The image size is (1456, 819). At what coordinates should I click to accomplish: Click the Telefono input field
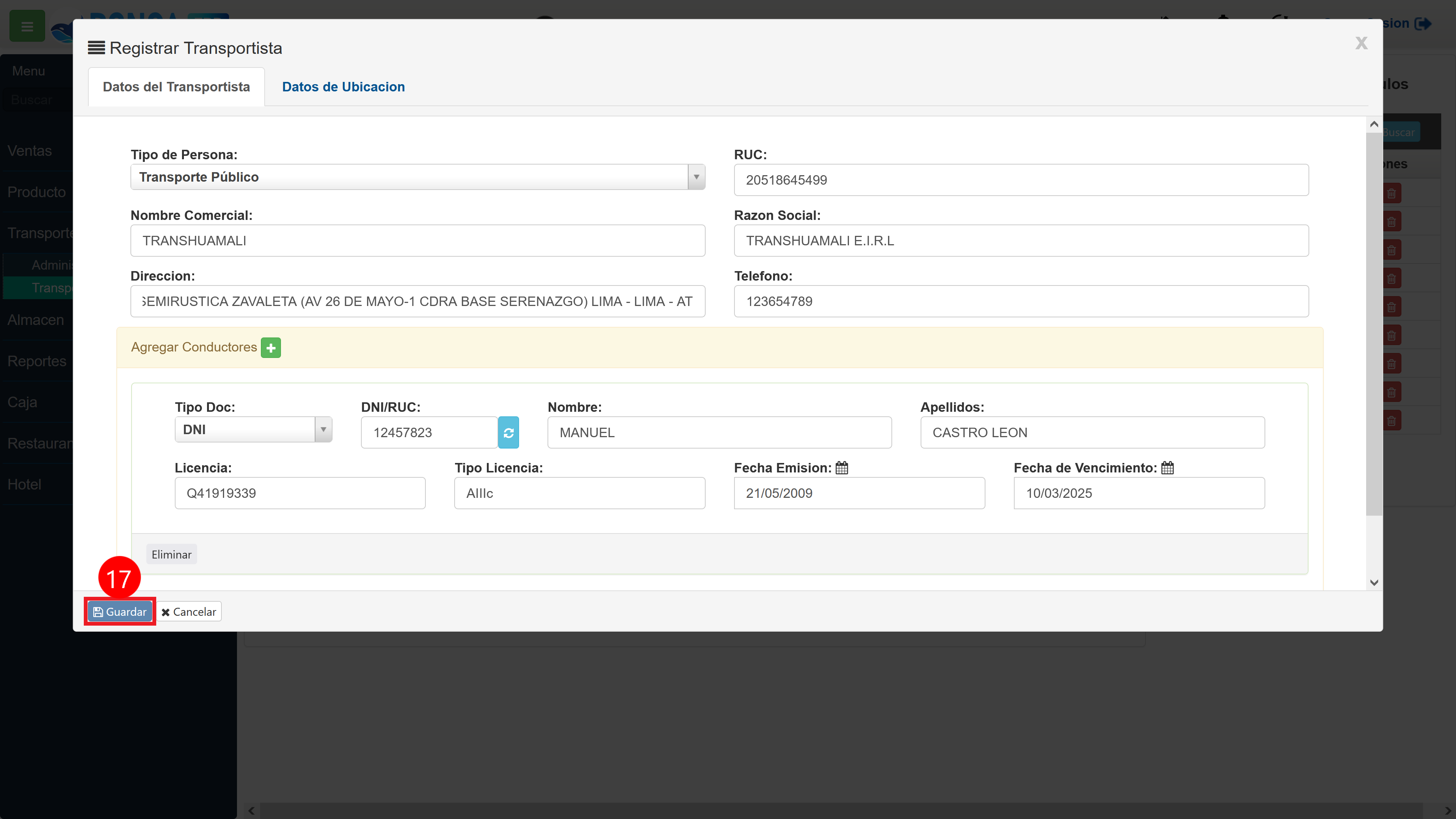[1021, 301]
